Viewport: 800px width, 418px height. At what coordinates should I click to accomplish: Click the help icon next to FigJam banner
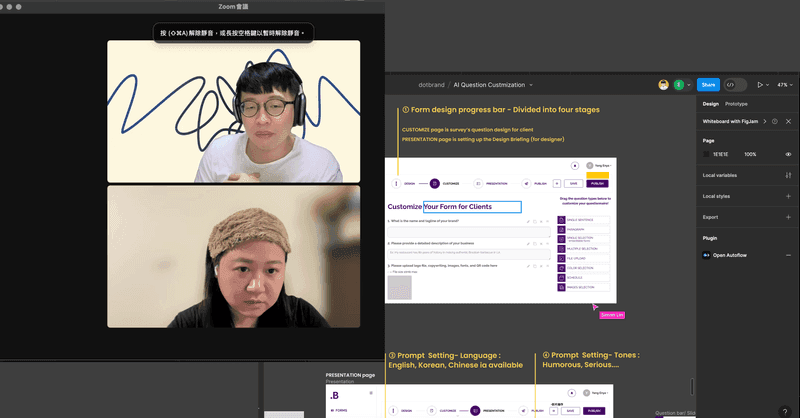tap(775, 121)
